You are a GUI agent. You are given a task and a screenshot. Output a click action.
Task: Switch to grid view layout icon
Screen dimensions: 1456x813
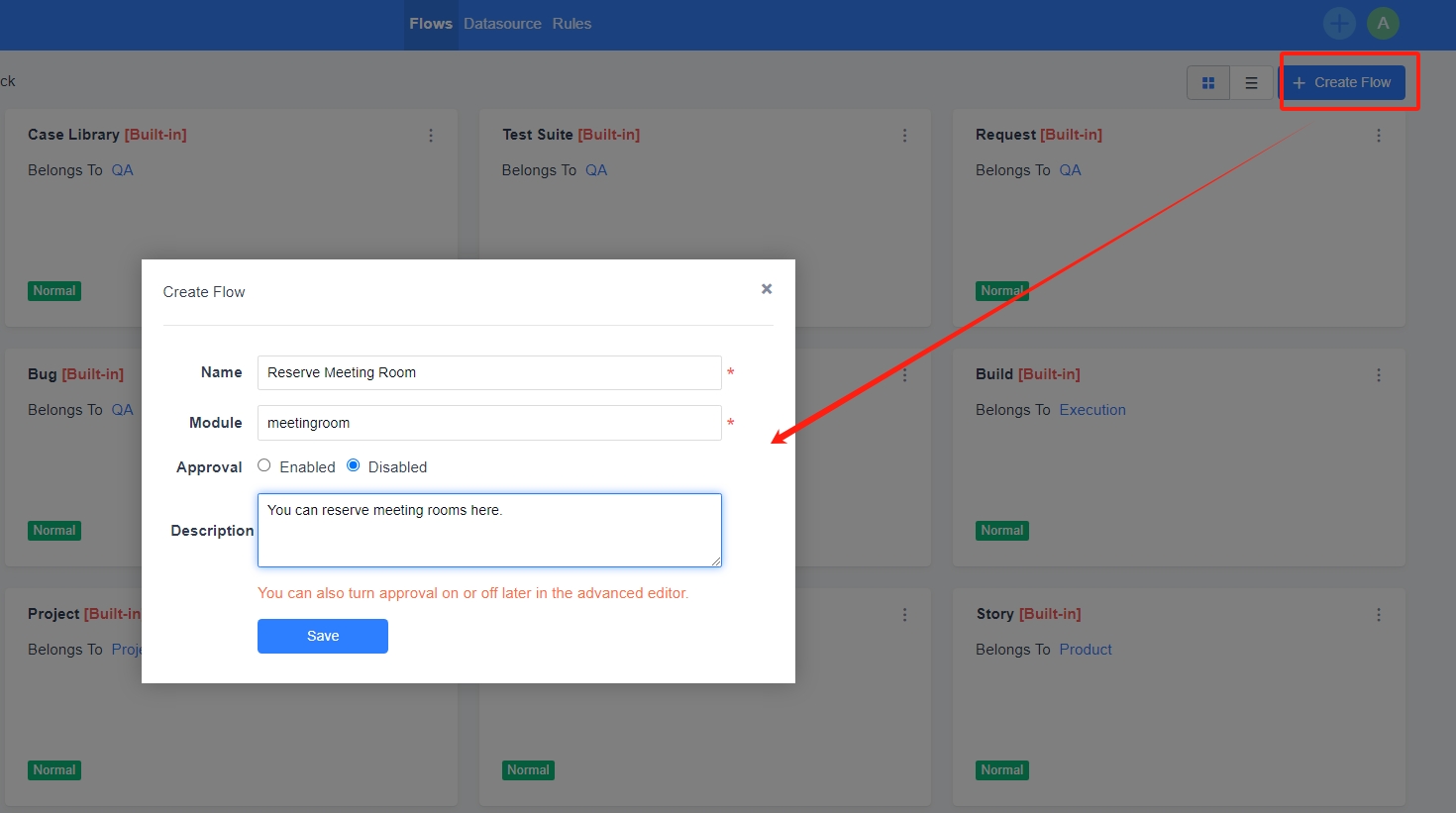click(x=1208, y=83)
